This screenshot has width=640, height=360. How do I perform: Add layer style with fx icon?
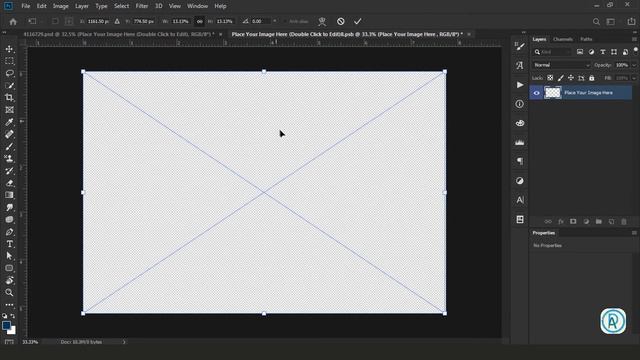561,222
